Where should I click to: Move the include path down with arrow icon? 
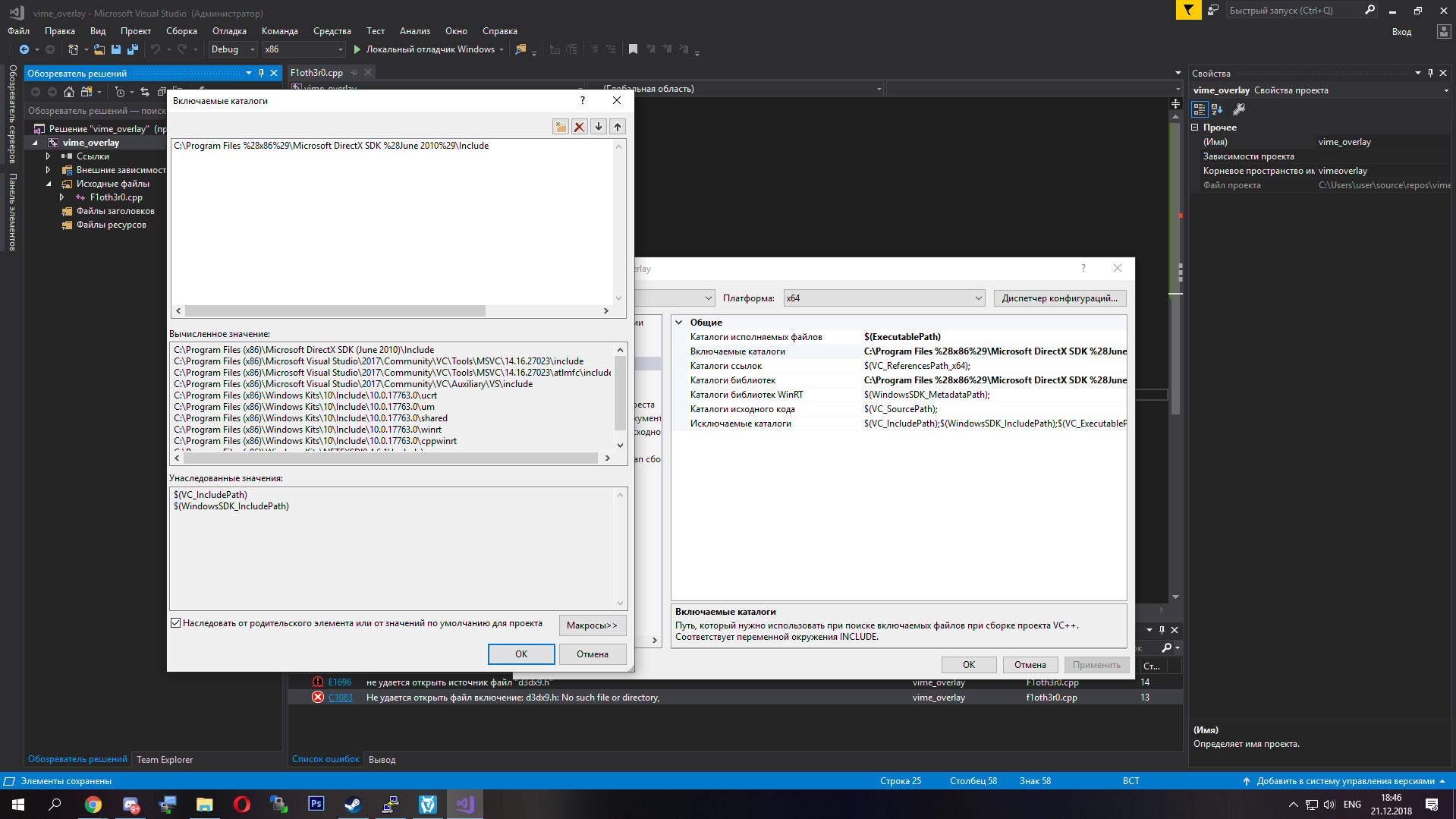click(599, 127)
